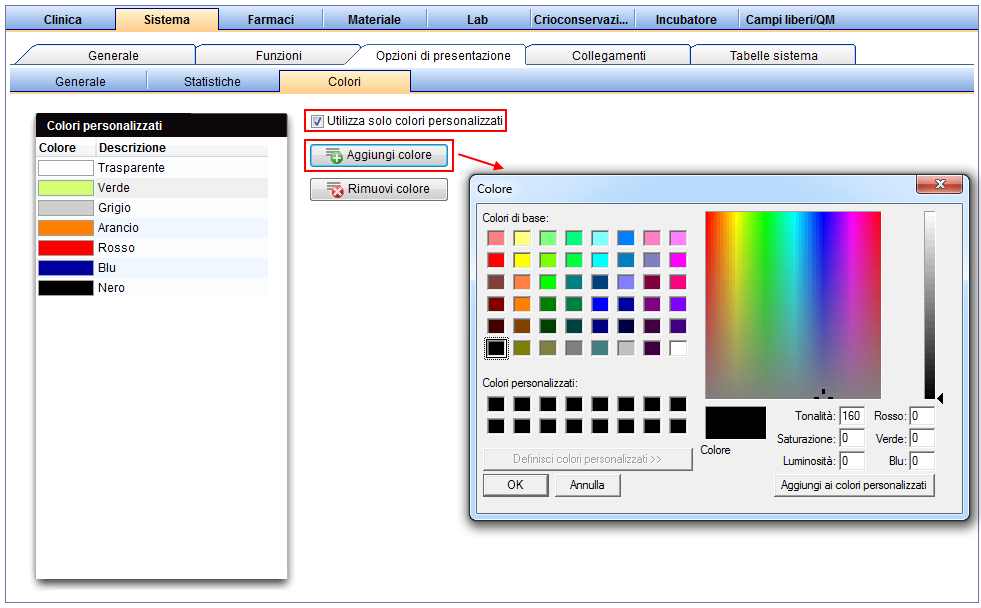This screenshot has height=608, width=981.
Task: Pick the selected black basic swatch
Action: pos(496,348)
